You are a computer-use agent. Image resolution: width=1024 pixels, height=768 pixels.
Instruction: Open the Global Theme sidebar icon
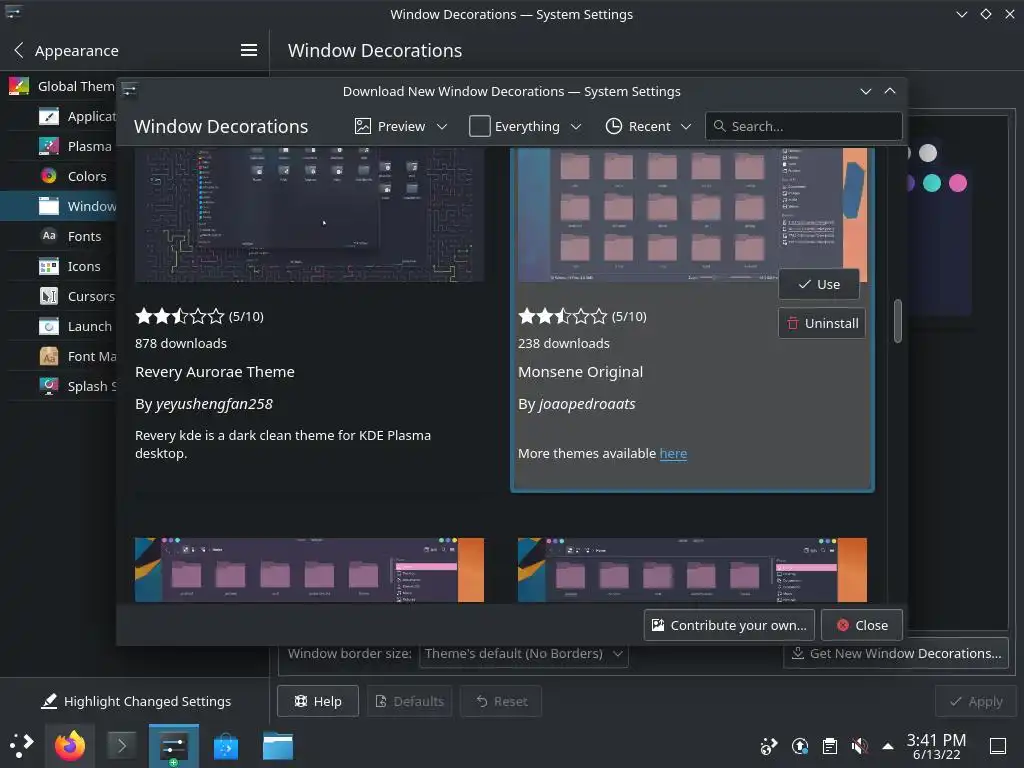(x=18, y=86)
